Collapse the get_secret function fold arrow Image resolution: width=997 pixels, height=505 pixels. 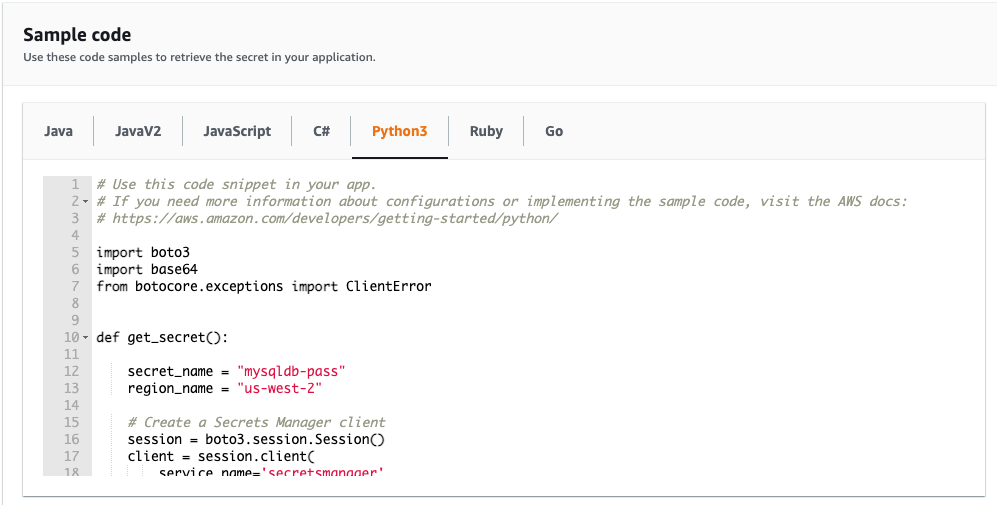(x=85, y=338)
